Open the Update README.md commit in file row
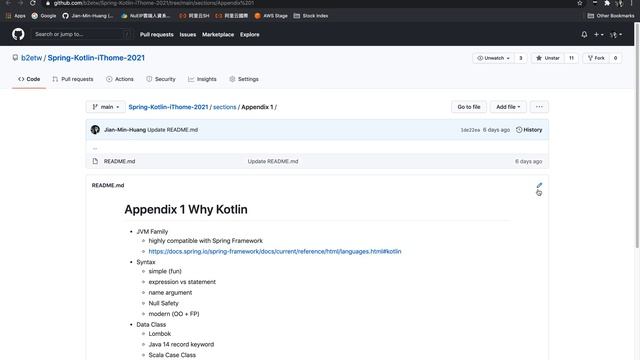 point(273,161)
